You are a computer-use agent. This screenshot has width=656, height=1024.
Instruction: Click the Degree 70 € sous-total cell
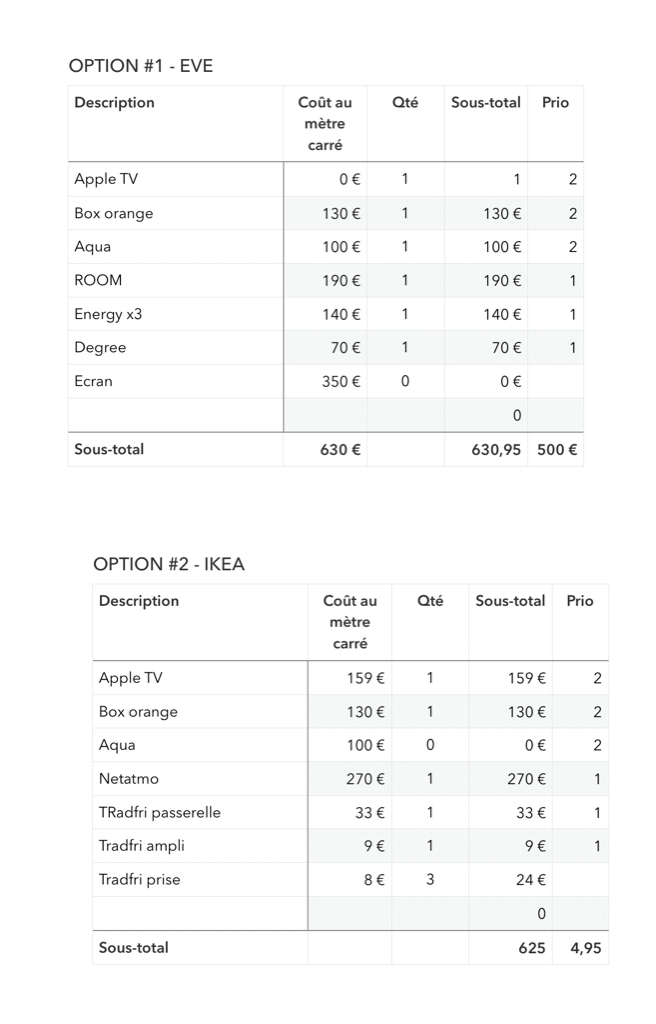click(486, 347)
